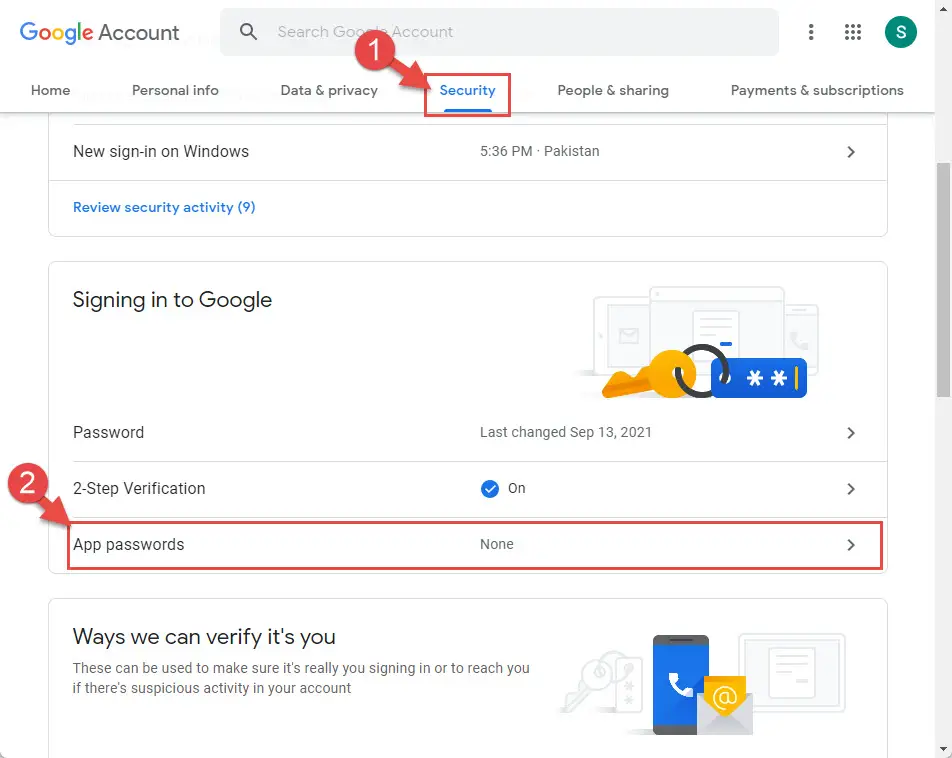The image size is (952, 758).
Task: Open the three-dot options menu
Action: [x=811, y=32]
